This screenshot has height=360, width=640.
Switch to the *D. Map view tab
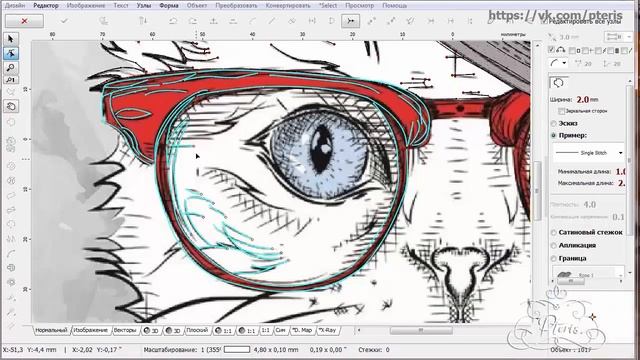[302, 330]
